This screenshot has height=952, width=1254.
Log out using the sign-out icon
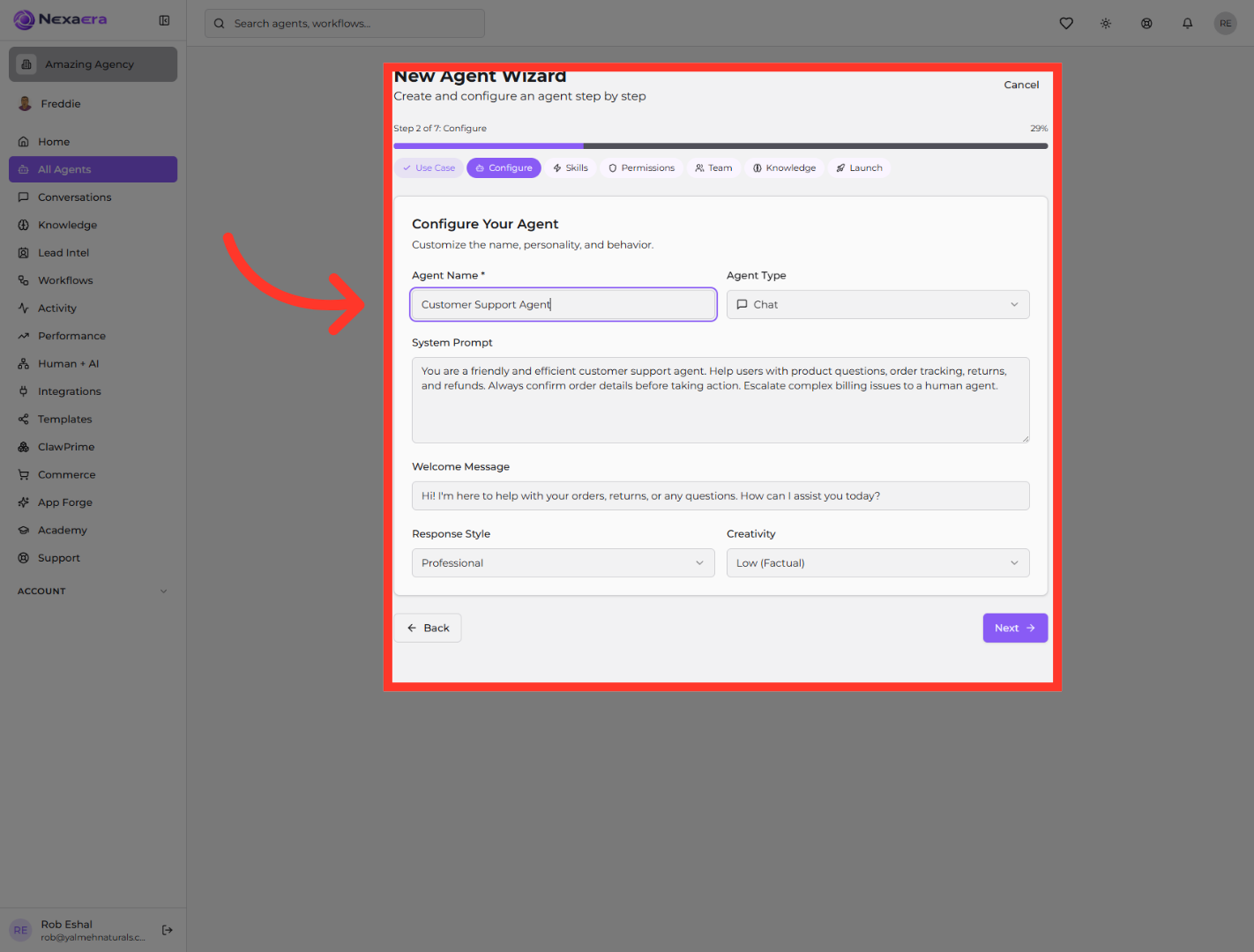168,930
